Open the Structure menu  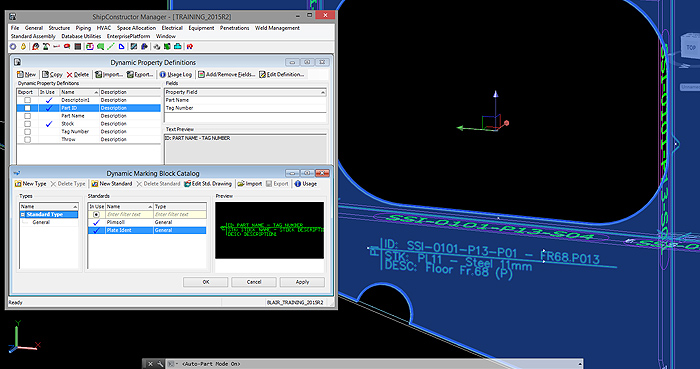59,28
